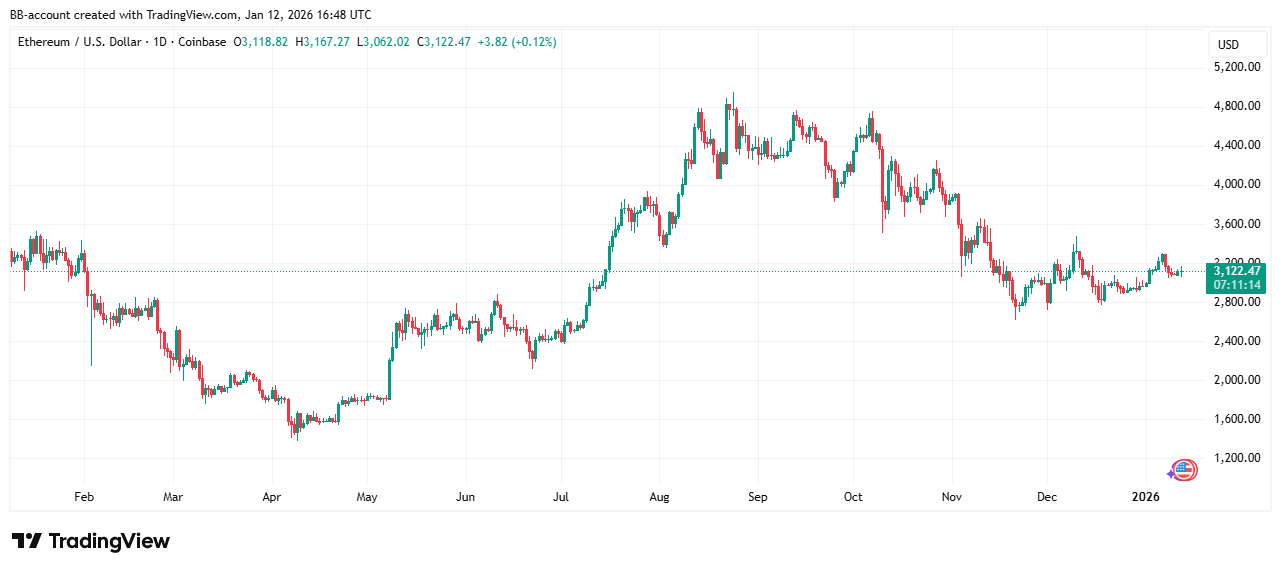Viewport: 1281px width, 571px height.
Task: Click the 2026 label on time axis
Action: pos(1146,496)
